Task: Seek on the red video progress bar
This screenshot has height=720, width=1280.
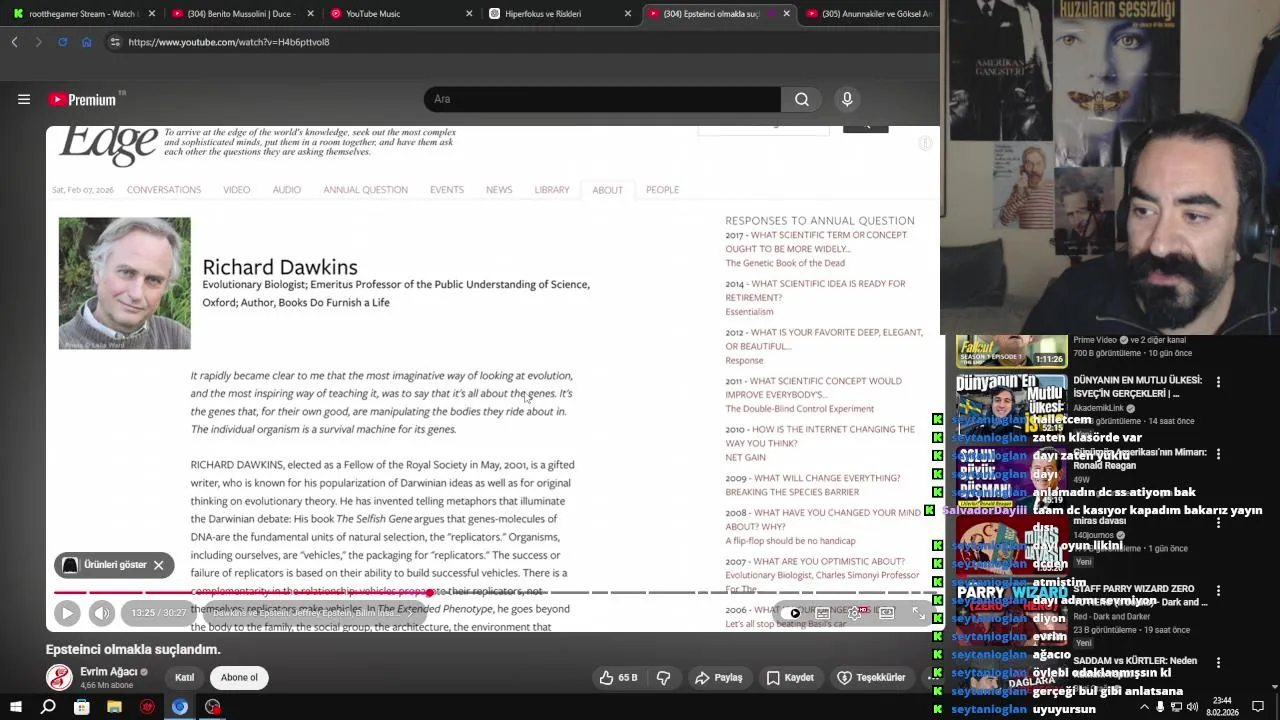Action: (242, 592)
